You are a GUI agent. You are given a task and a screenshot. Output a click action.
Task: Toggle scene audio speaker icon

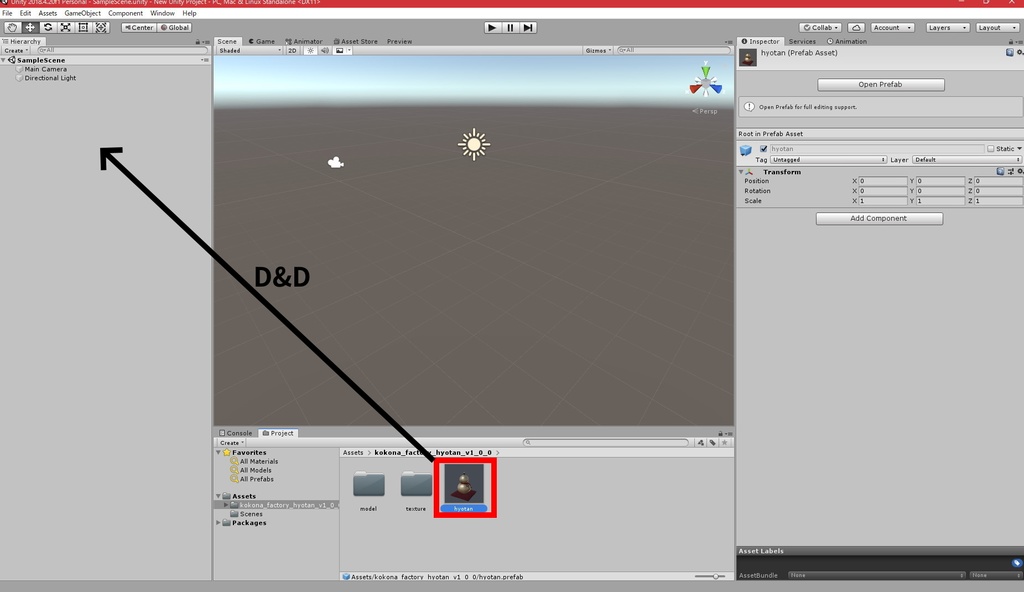click(325, 50)
